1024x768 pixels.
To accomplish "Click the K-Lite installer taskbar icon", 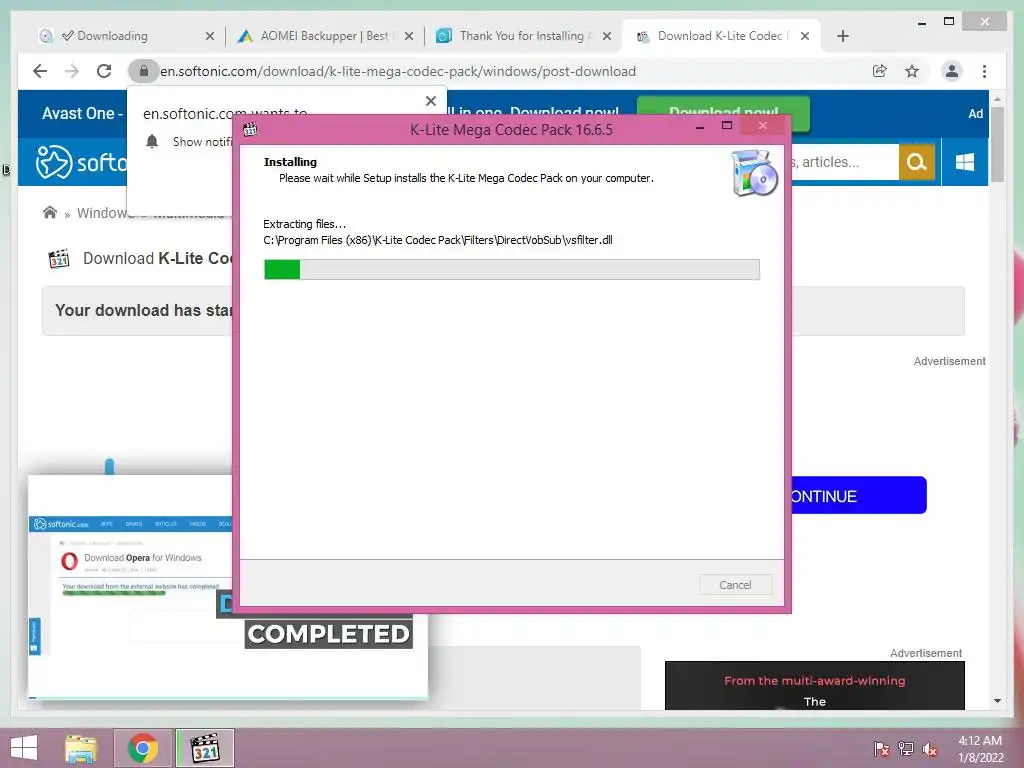I will pos(204,748).
